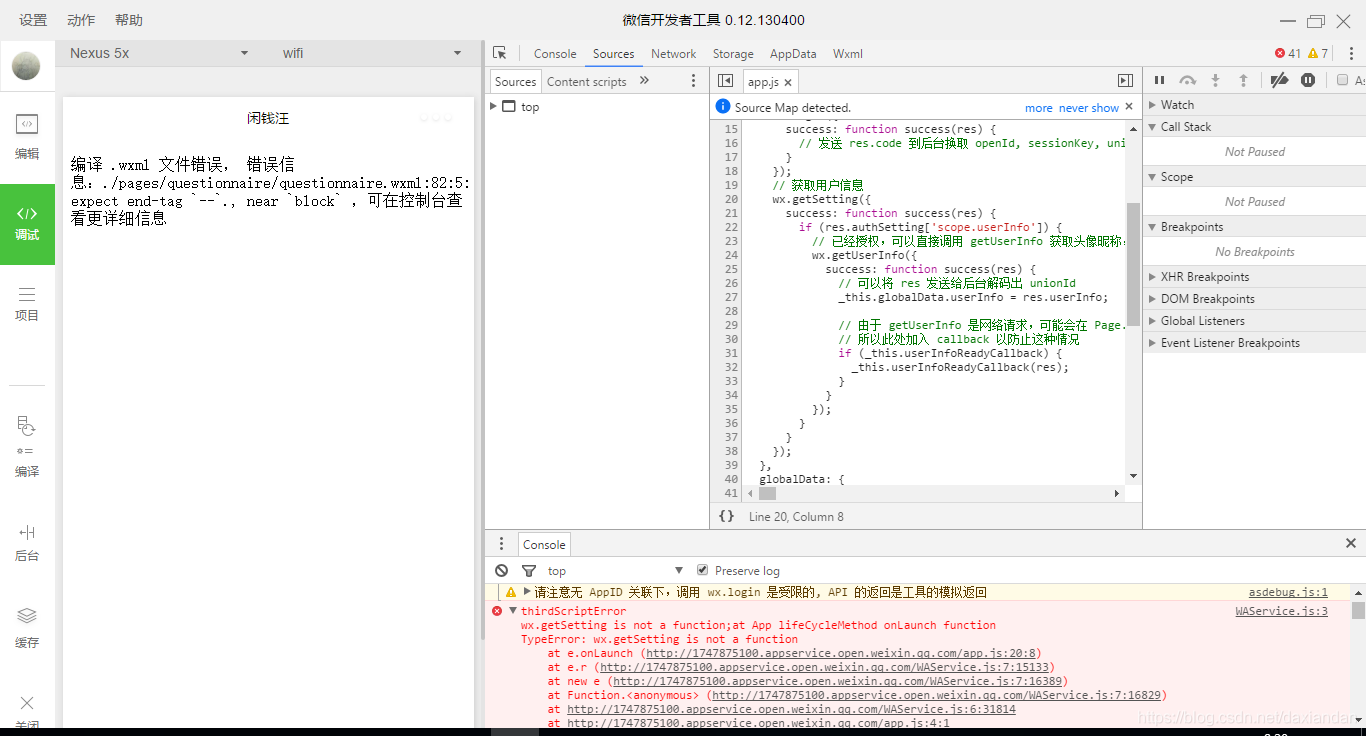Click pretty print braces icon
The width and height of the screenshot is (1366, 736).
727,516
